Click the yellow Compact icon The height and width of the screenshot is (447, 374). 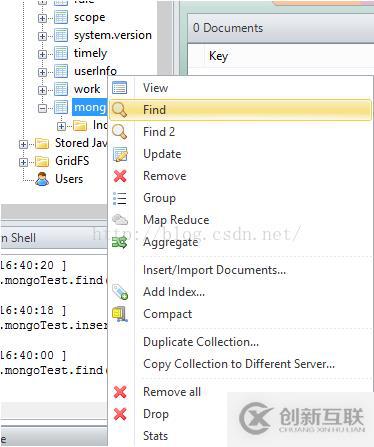pyautogui.click(x=120, y=314)
